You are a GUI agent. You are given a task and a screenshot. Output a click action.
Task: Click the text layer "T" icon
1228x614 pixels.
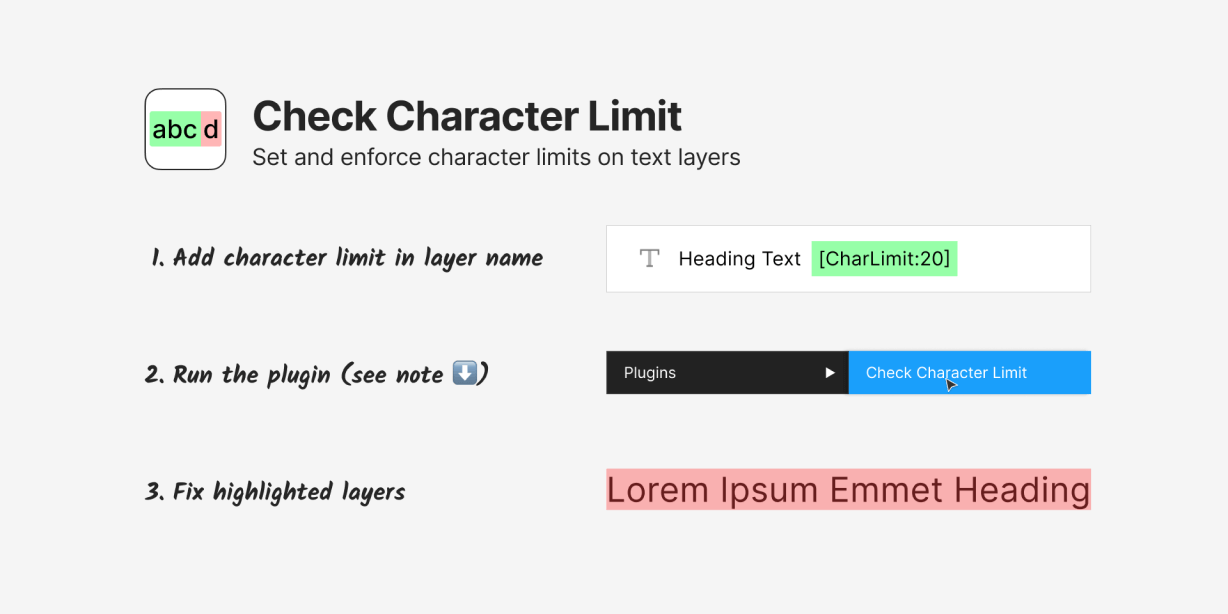tap(649, 258)
